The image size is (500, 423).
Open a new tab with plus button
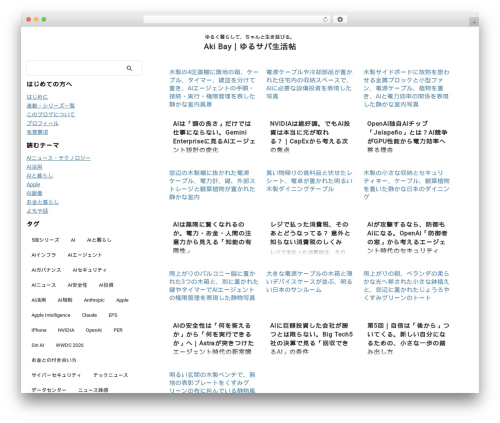474,22
